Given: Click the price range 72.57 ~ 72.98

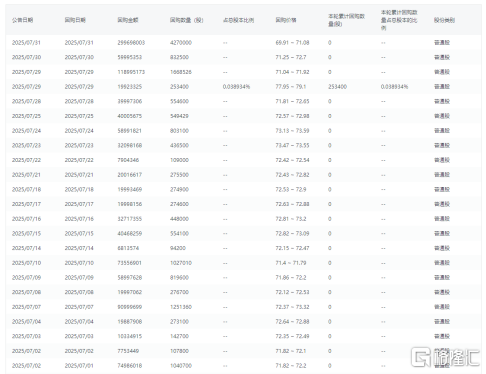Looking at the screenshot, I should pos(292,116).
